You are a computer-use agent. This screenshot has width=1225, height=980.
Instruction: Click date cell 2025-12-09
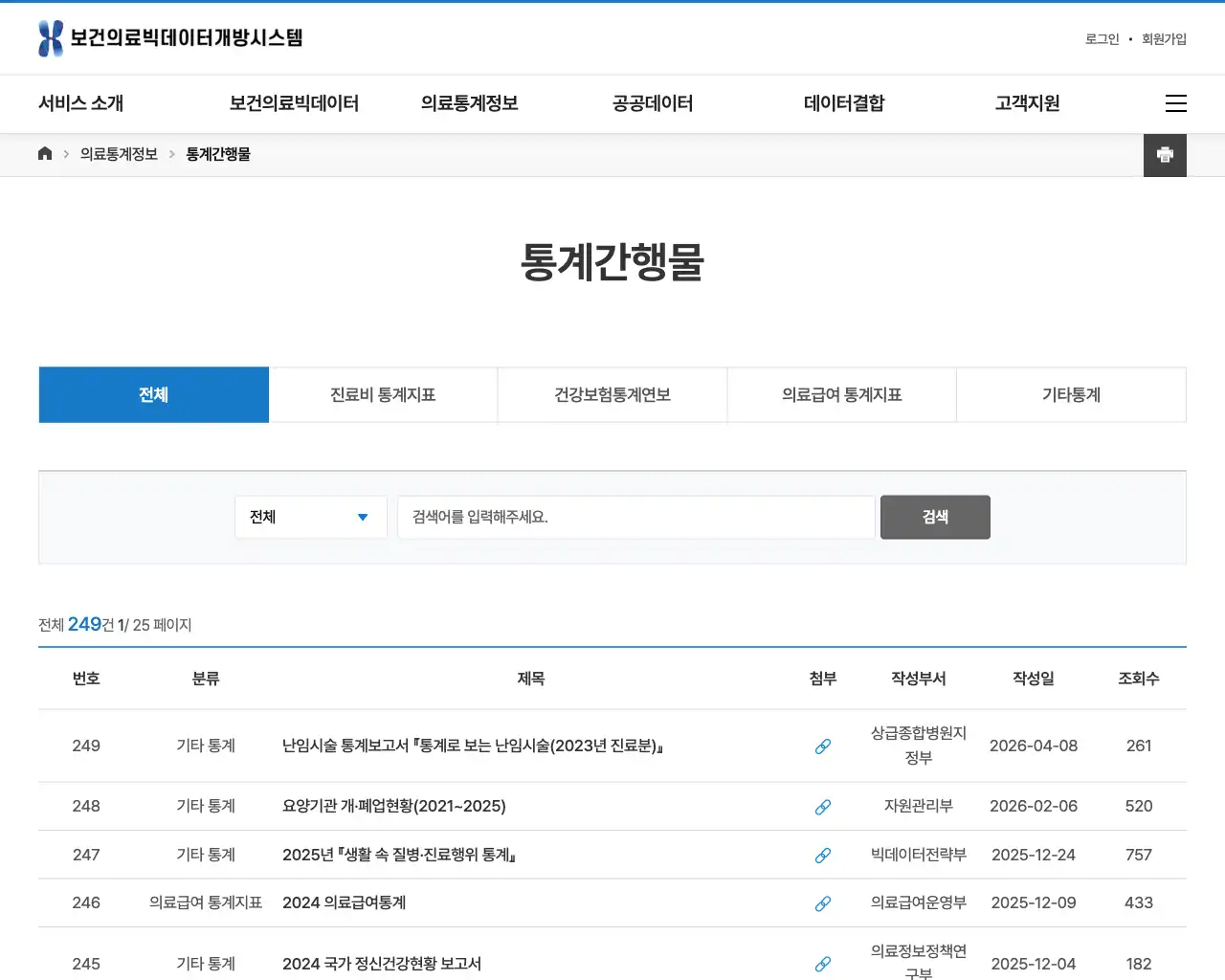1034,902
